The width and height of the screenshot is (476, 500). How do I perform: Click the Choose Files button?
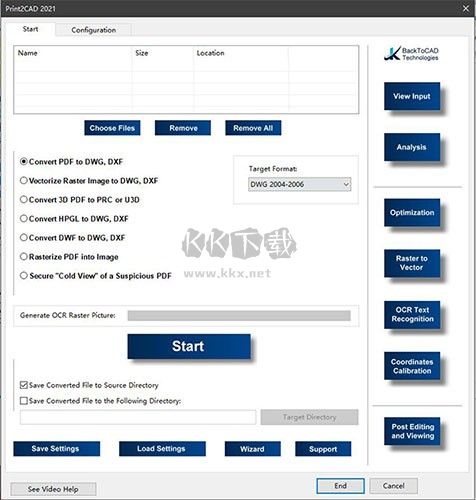click(112, 128)
